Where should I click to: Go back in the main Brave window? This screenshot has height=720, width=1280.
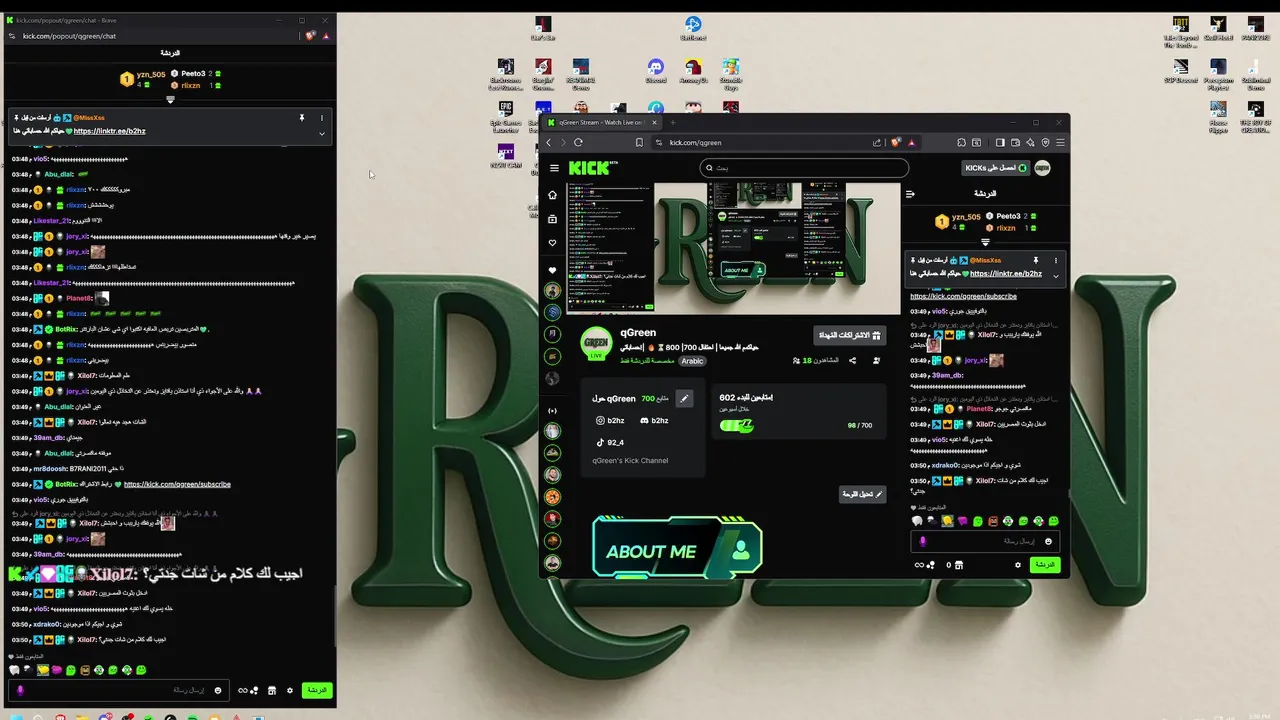click(x=548, y=143)
